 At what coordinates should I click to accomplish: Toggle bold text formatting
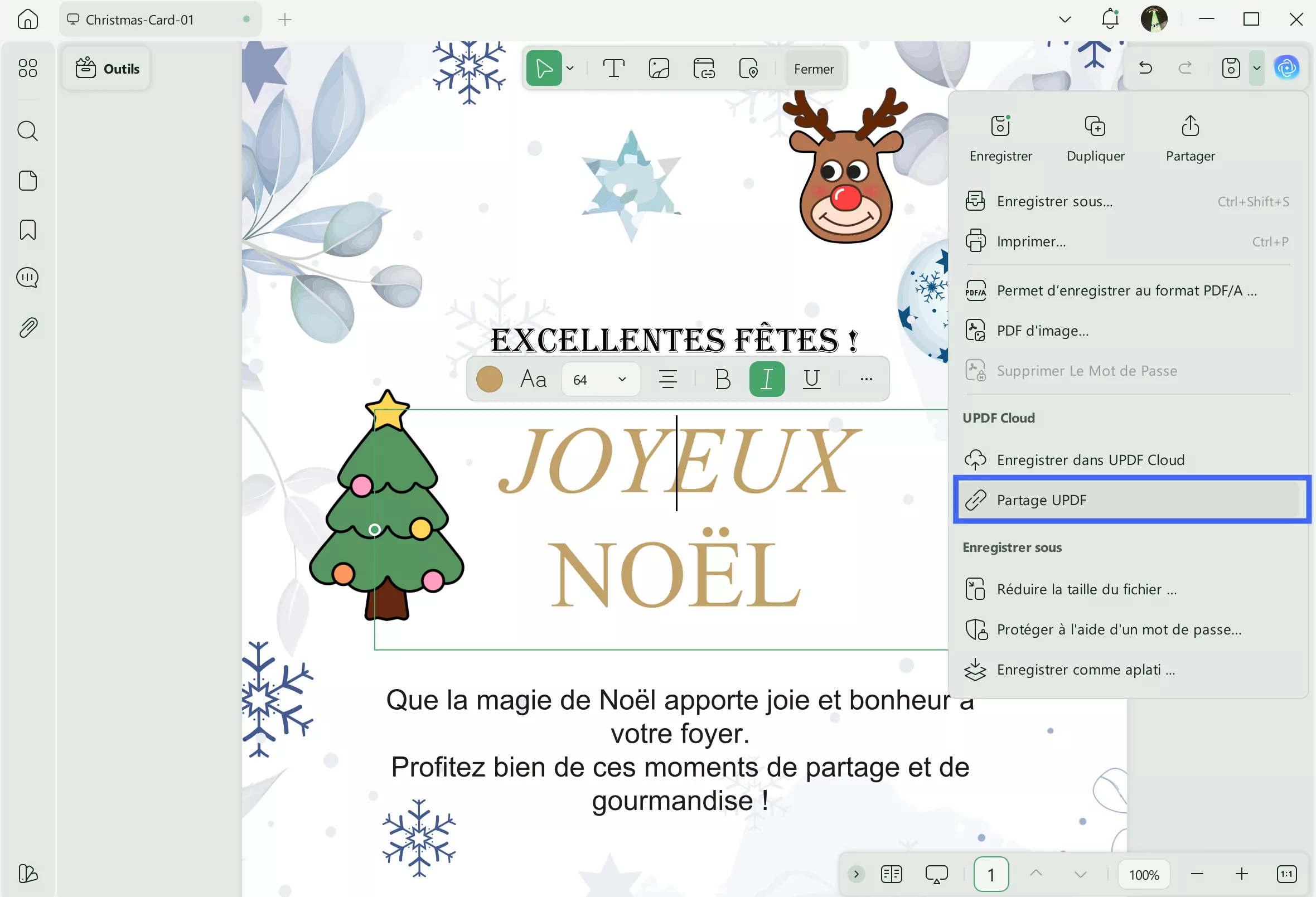[722, 379]
